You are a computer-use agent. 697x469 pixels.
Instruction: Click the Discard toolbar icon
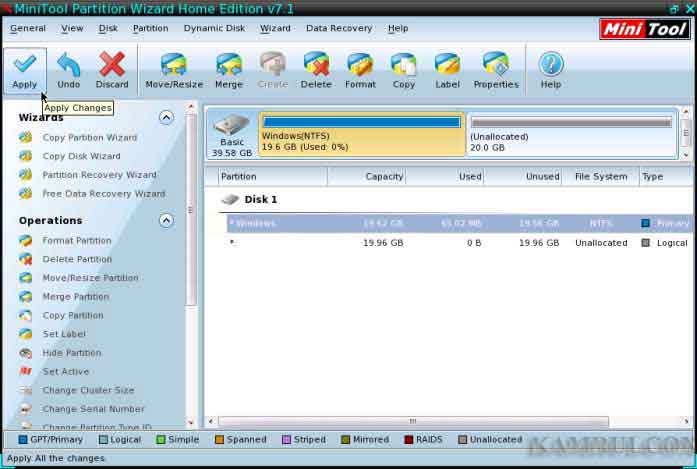pos(112,71)
